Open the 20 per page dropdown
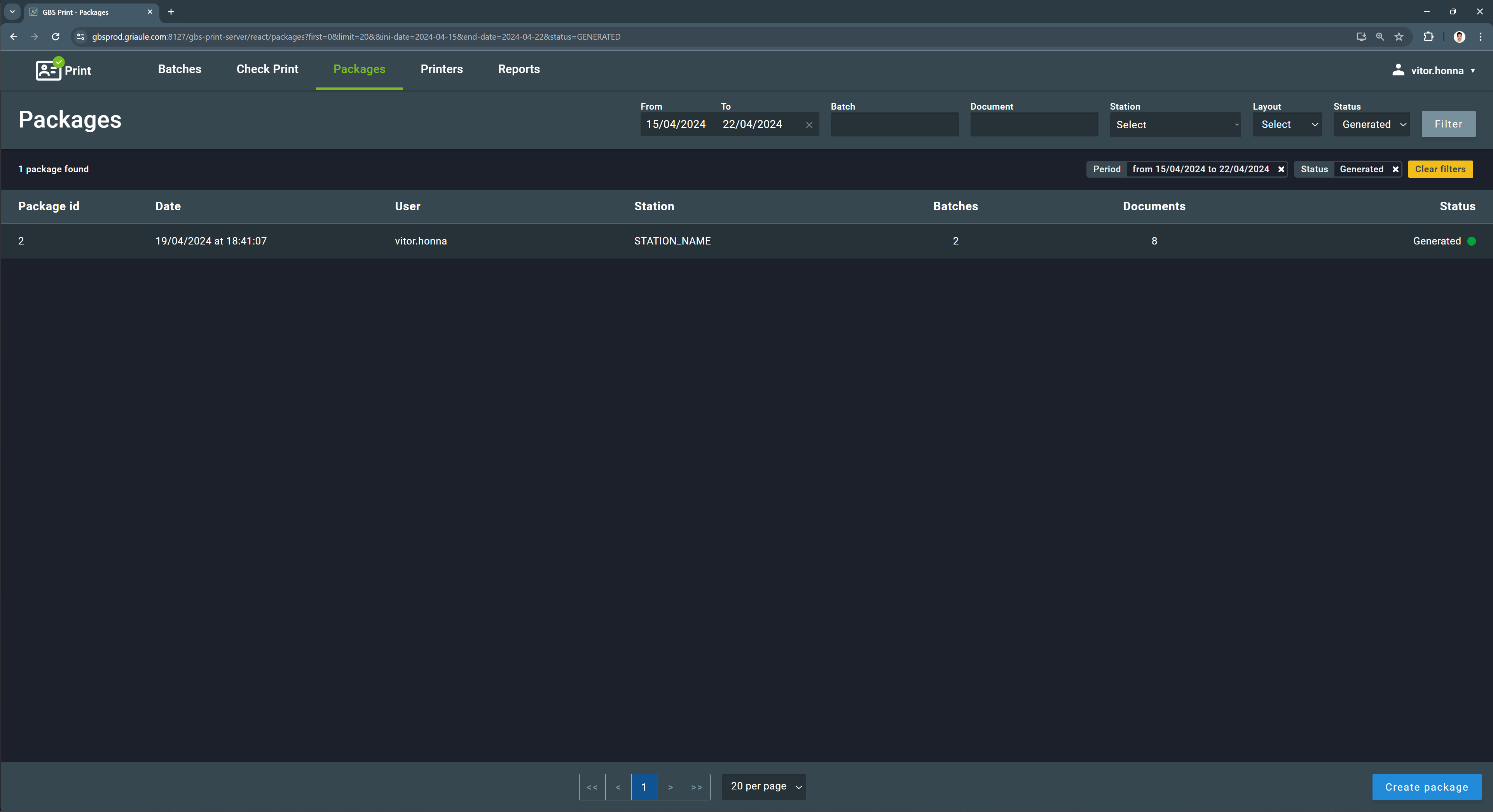1493x812 pixels. (x=763, y=786)
